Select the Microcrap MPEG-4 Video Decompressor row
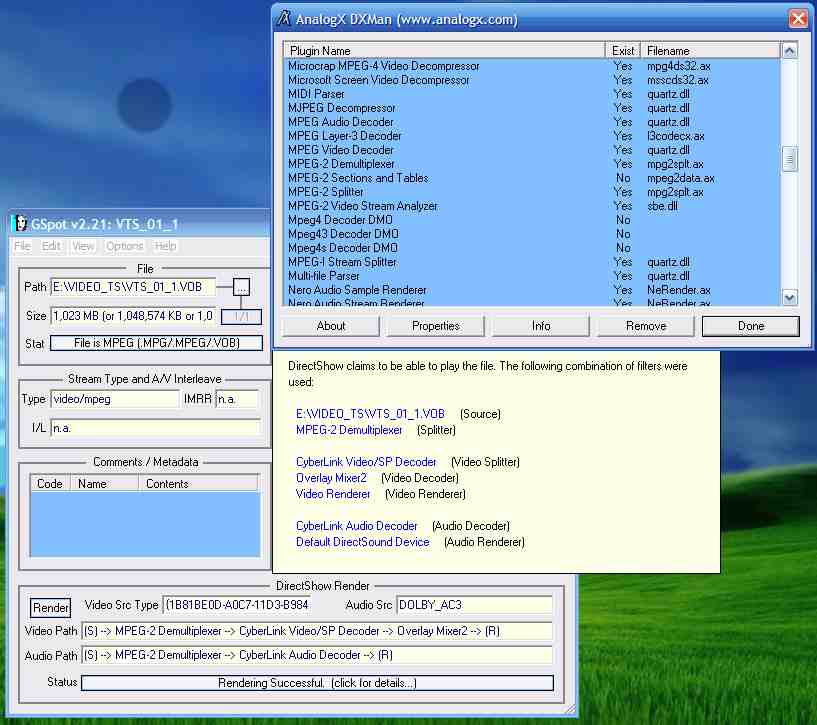The width and height of the screenshot is (817, 725). (533, 66)
